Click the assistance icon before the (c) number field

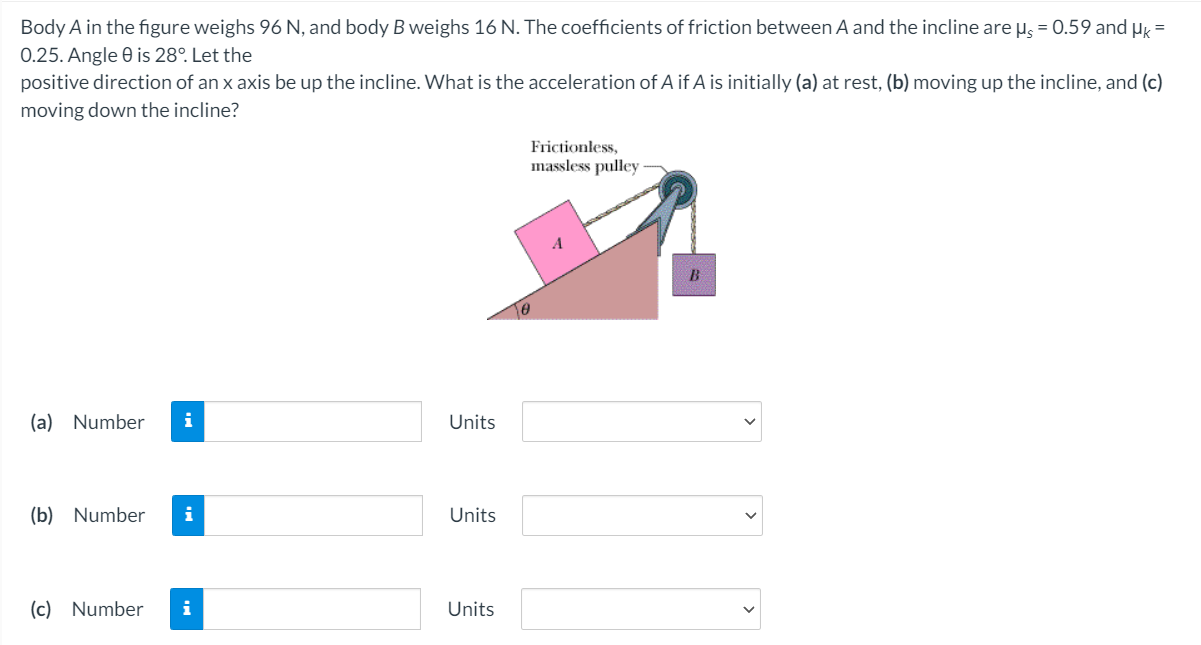(188, 608)
